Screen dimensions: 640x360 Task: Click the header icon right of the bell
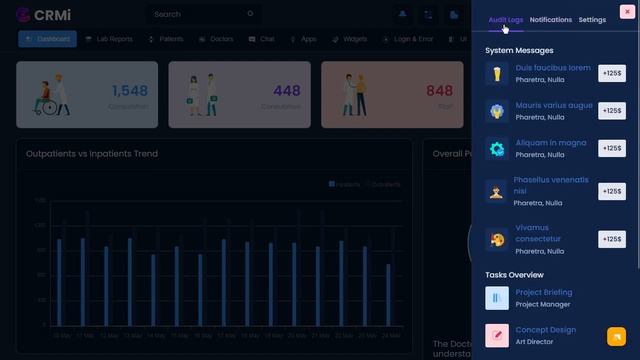[428, 15]
